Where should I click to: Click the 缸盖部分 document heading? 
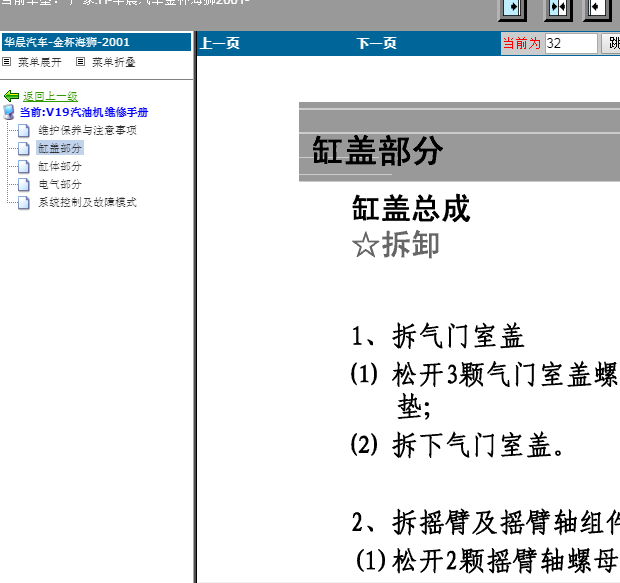pyautogui.click(x=377, y=151)
